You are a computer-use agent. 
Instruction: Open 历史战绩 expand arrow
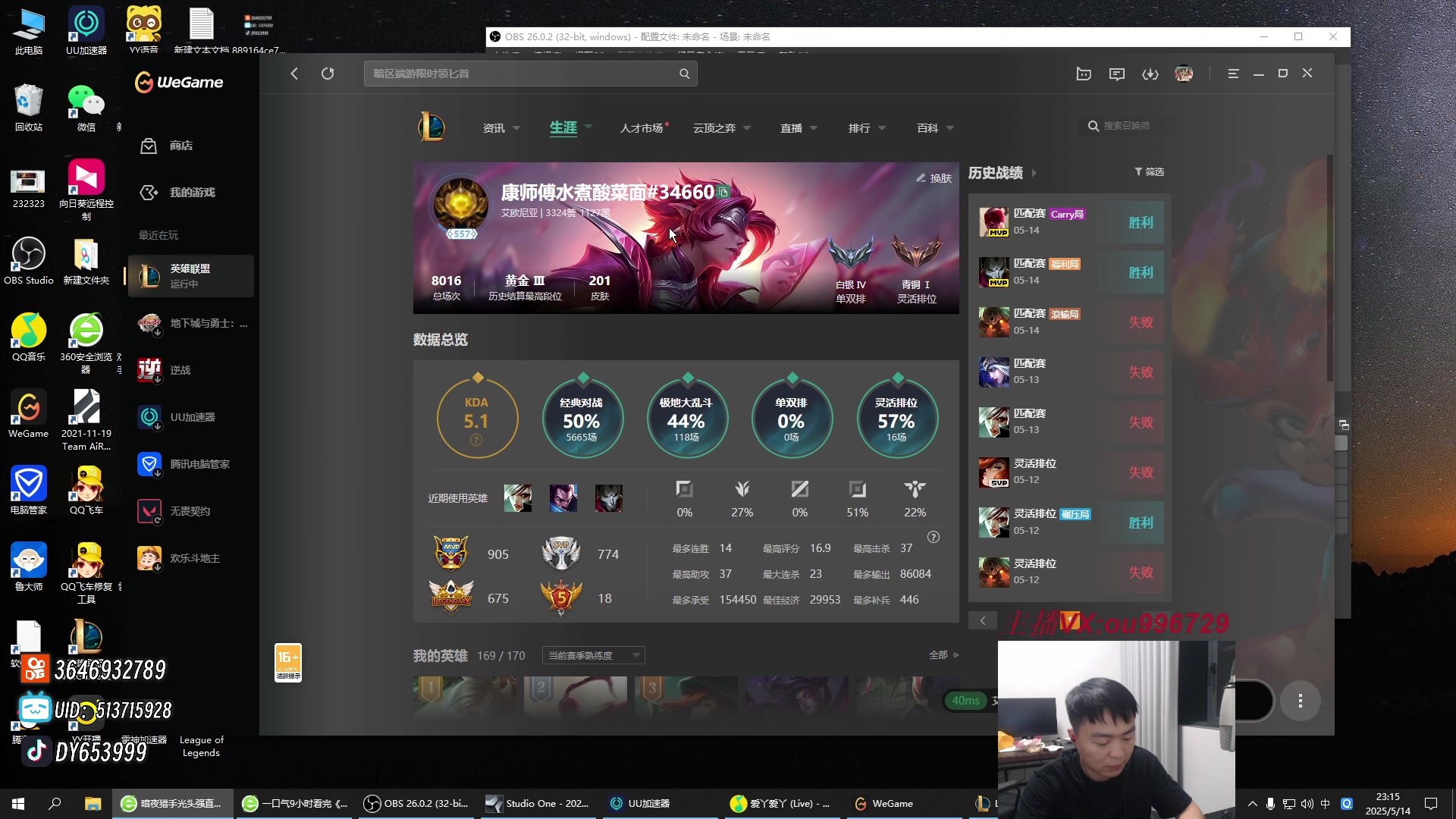coord(1034,173)
